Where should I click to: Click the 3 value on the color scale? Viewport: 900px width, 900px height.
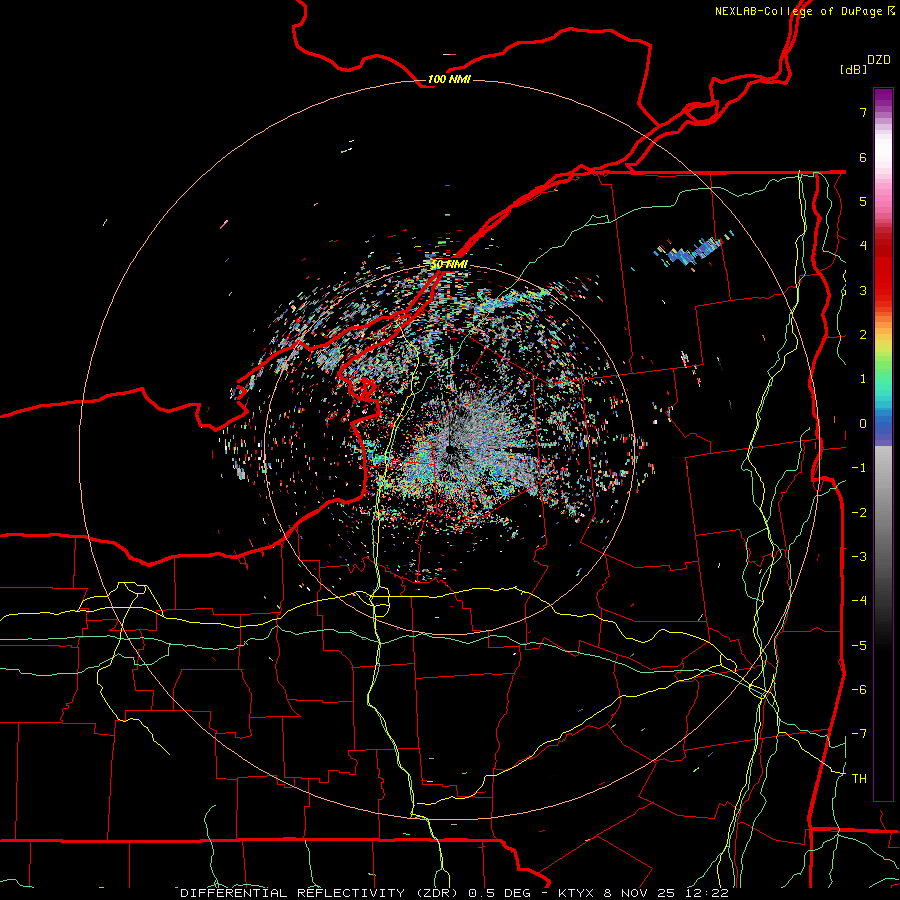[x=863, y=290]
